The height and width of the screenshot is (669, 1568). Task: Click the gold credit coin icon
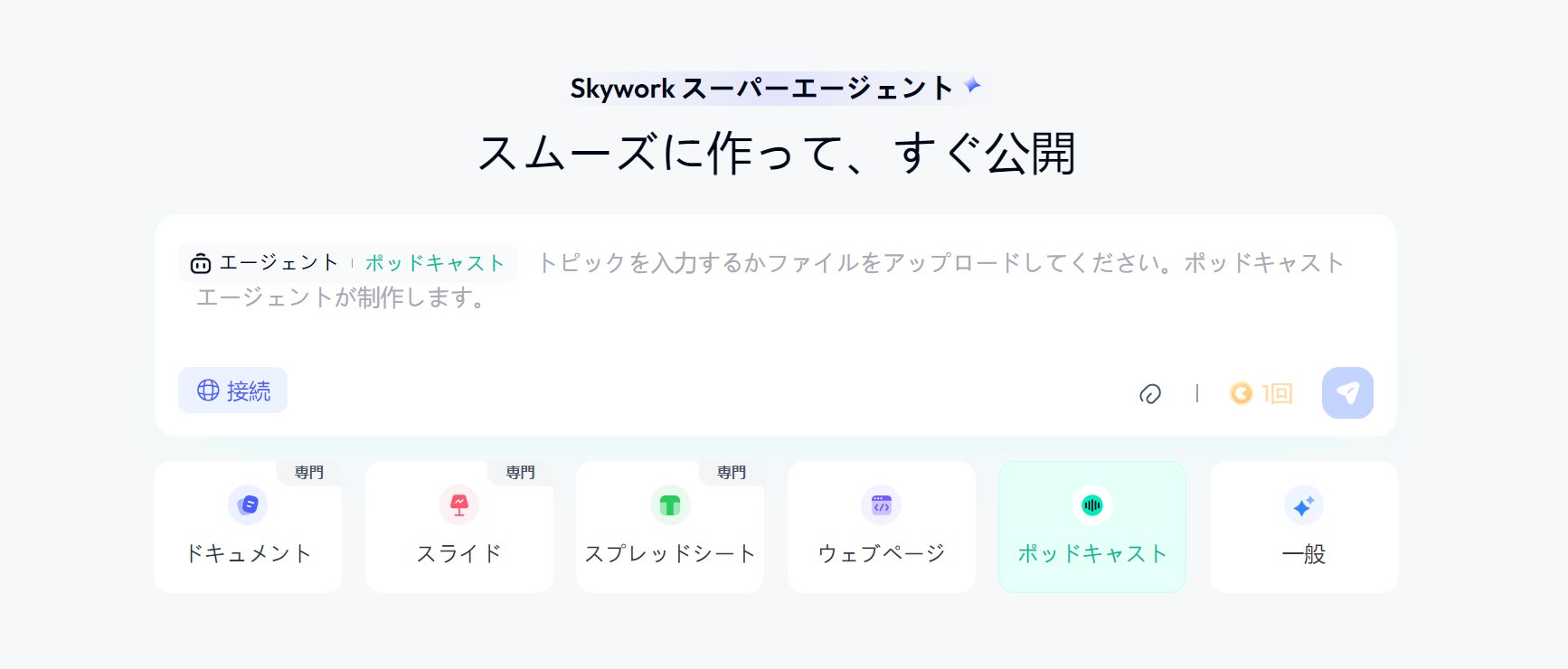click(1242, 393)
